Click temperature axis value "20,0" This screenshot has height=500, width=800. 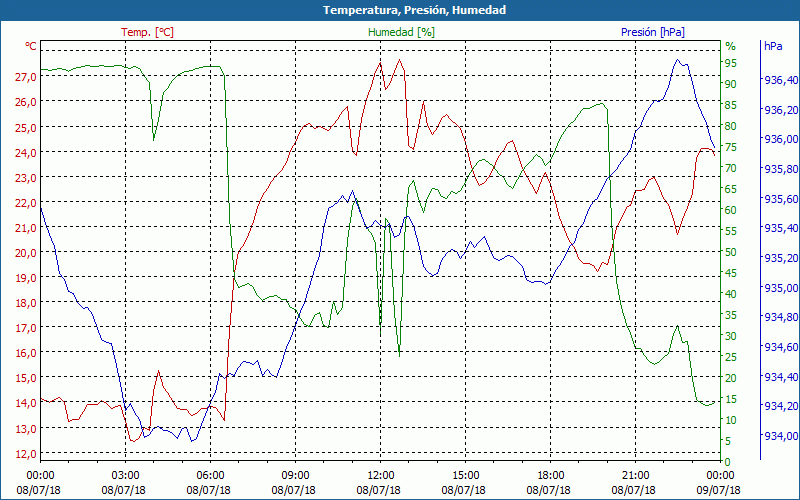click(26, 252)
